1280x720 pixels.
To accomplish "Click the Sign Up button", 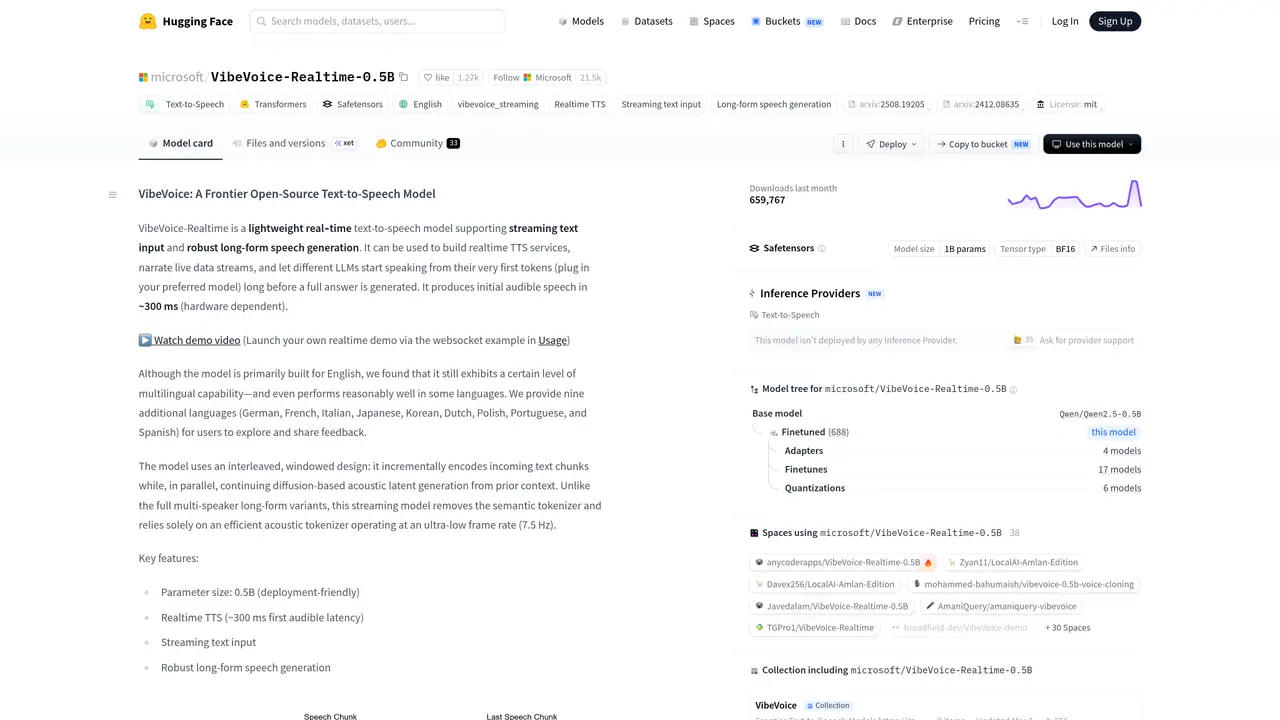I will 1115,21.
